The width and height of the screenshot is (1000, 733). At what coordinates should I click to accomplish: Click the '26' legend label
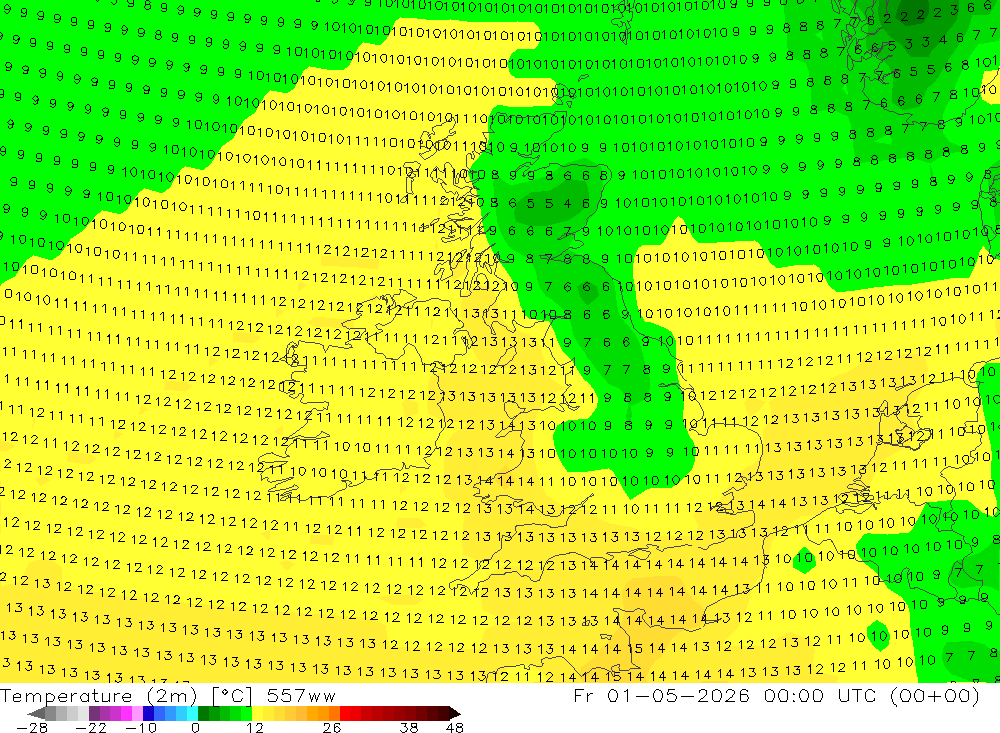[x=332, y=727]
